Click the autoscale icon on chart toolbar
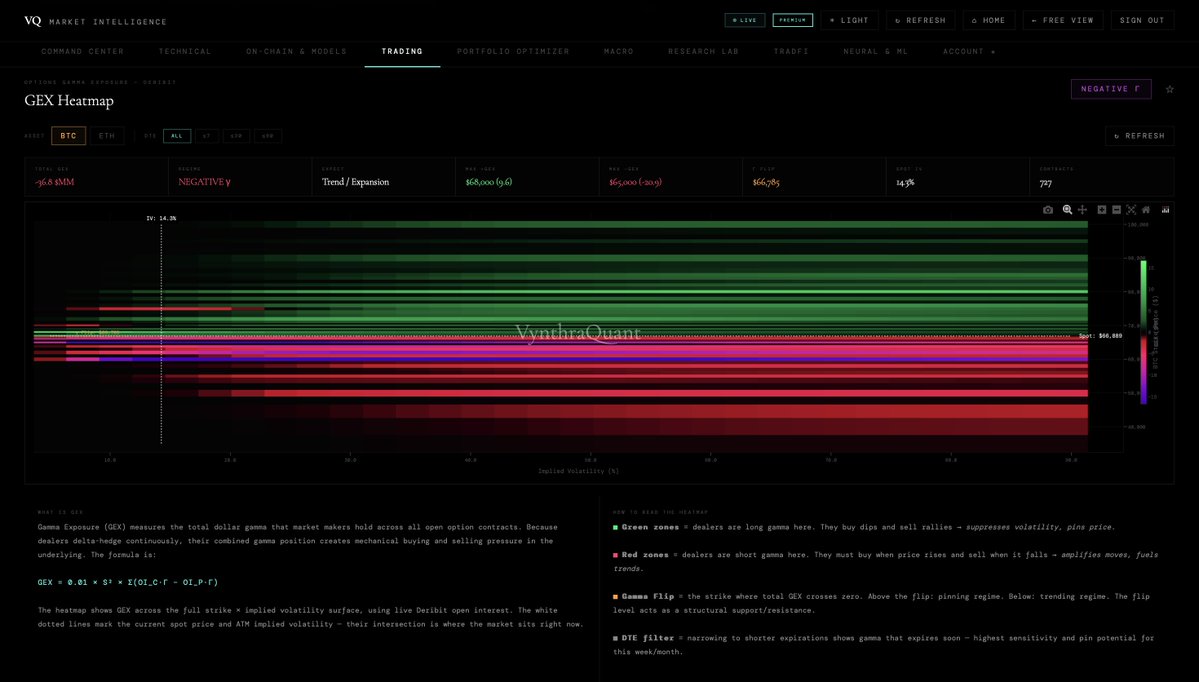Image resolution: width=1199 pixels, height=682 pixels. [1131, 209]
